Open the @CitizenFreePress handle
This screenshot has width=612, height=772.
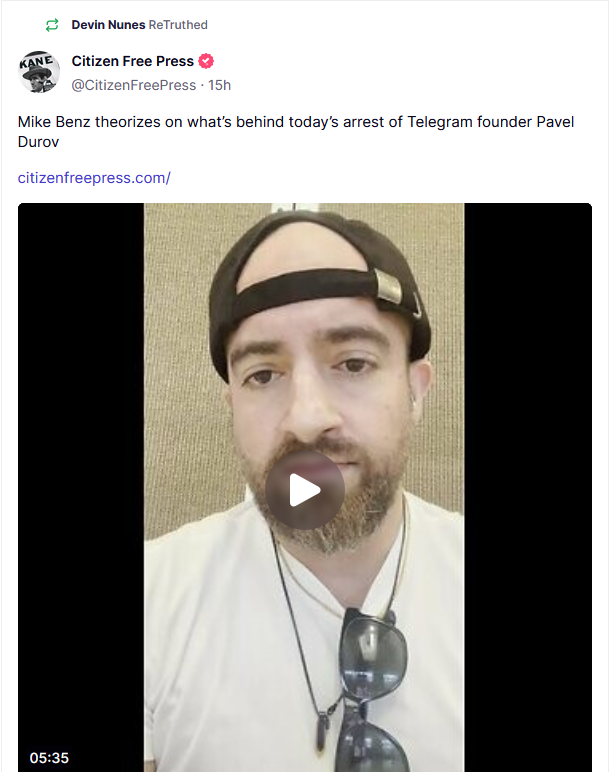coord(134,85)
